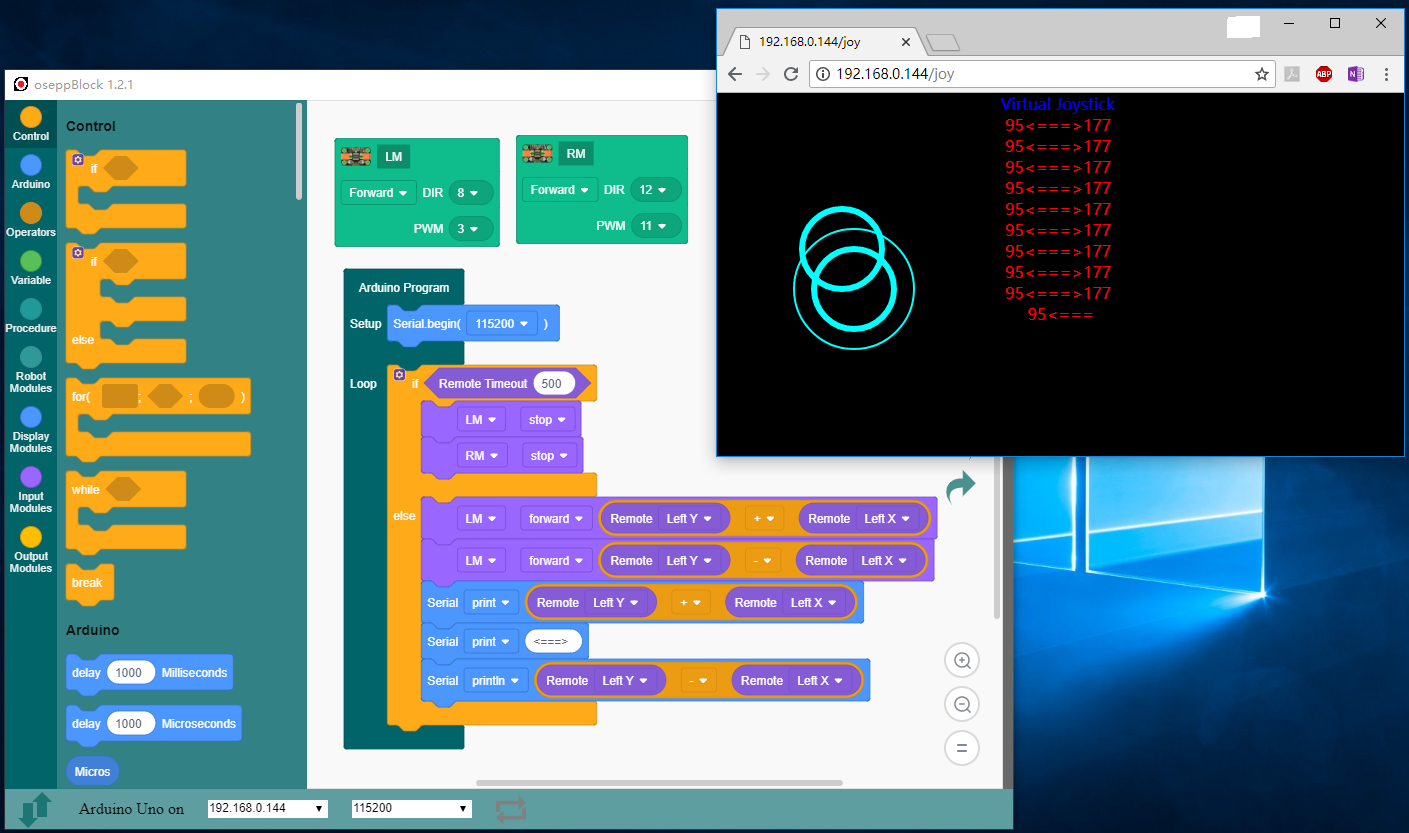Click the Remote Timeout 500 value field
The height and width of the screenshot is (833, 1409).
pyautogui.click(x=554, y=383)
